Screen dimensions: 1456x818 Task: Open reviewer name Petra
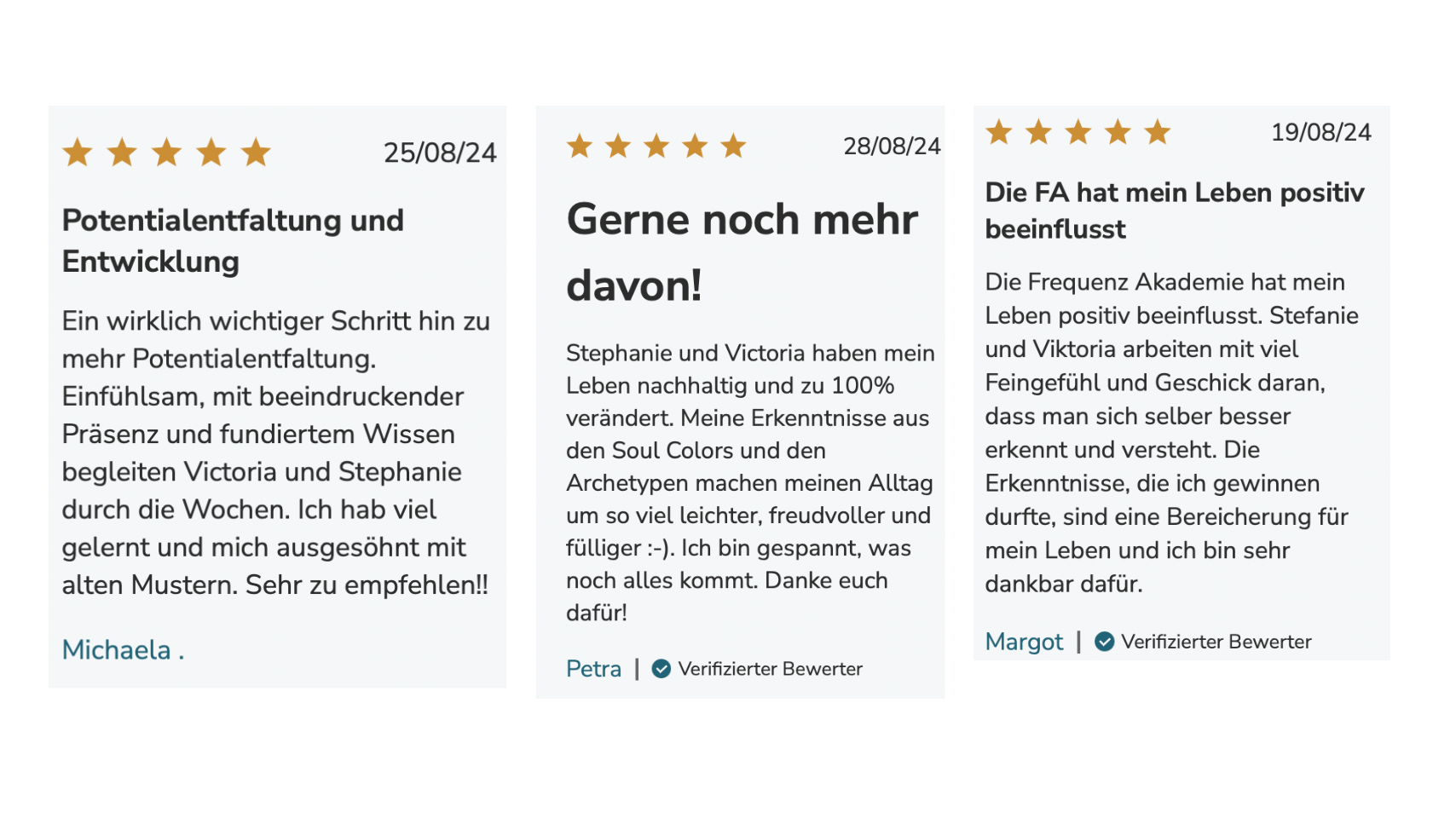tap(594, 669)
